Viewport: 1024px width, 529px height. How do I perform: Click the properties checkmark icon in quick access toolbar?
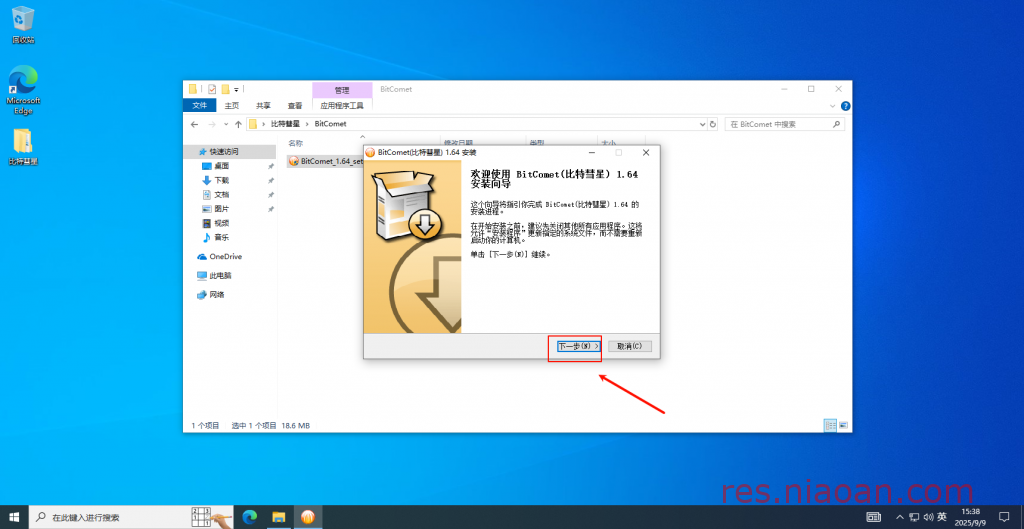(212, 89)
